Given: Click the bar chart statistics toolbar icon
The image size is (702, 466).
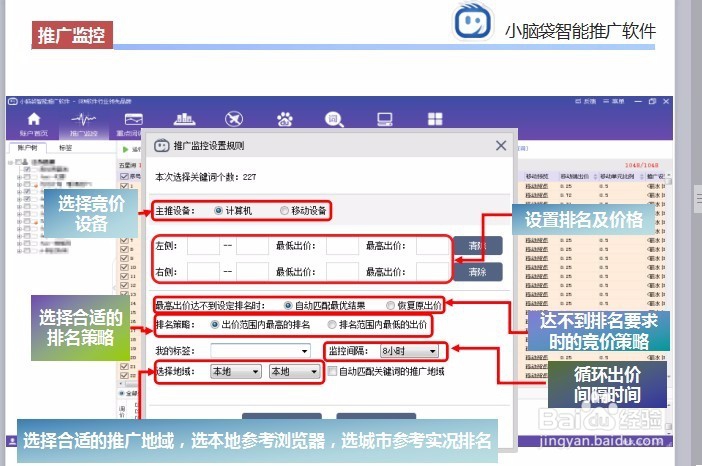Looking at the screenshot, I should point(184,119).
